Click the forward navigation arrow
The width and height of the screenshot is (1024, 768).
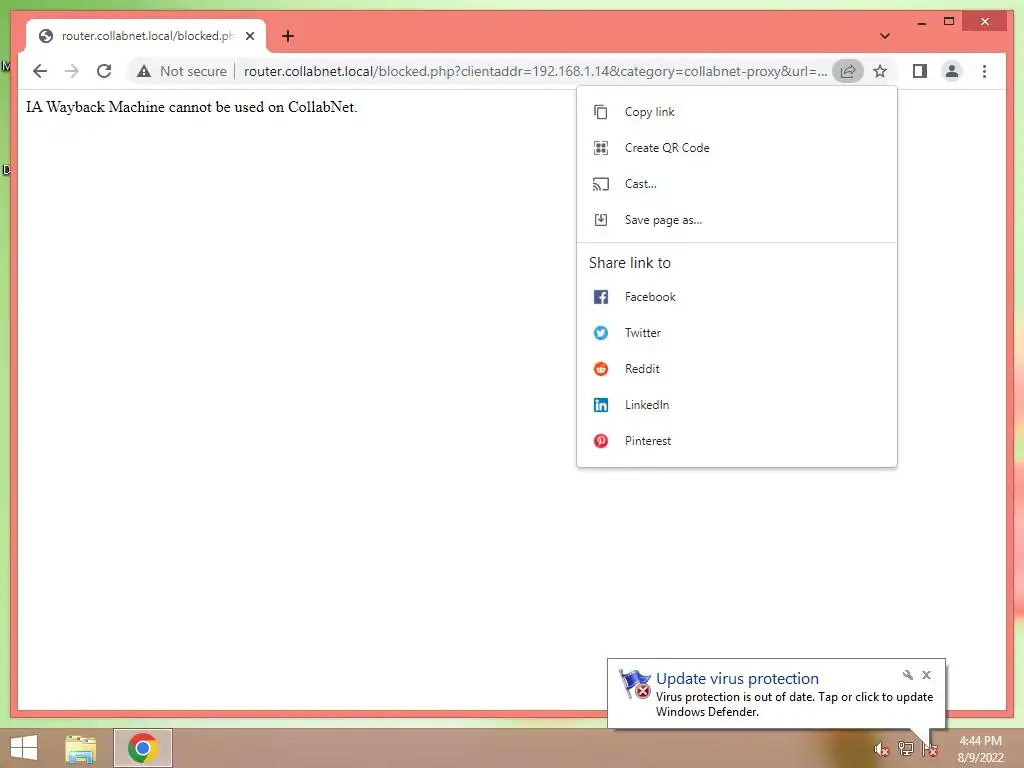coord(72,71)
